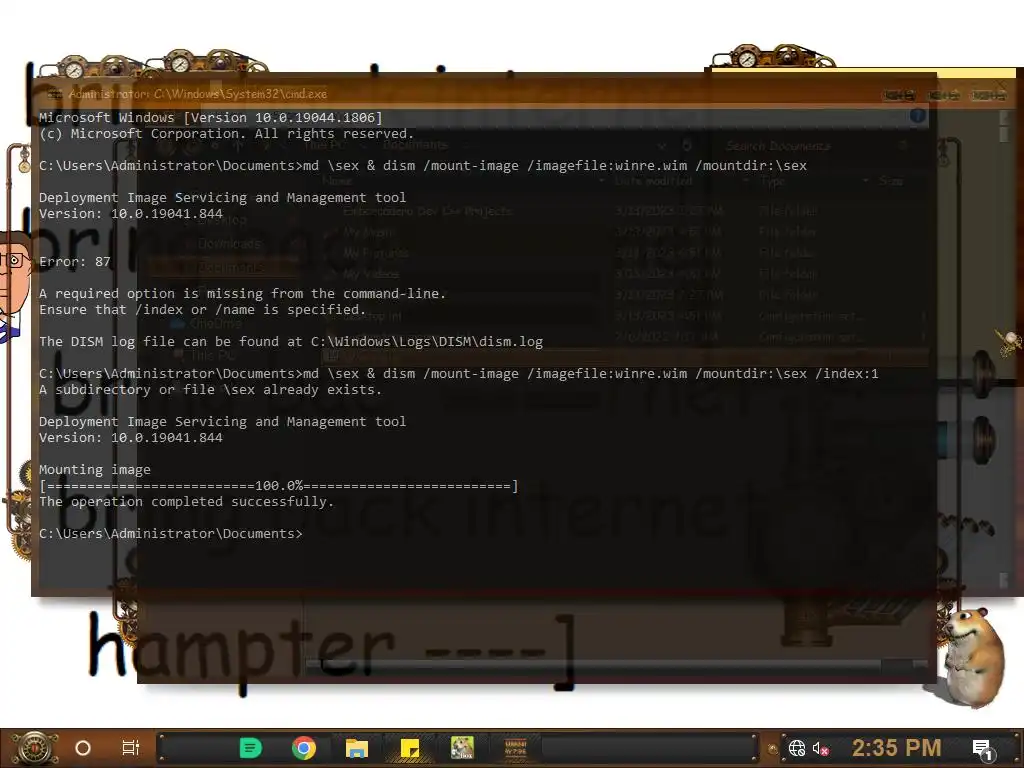Click the muted volume speaker icon
The image size is (1024, 768).
tap(820, 748)
